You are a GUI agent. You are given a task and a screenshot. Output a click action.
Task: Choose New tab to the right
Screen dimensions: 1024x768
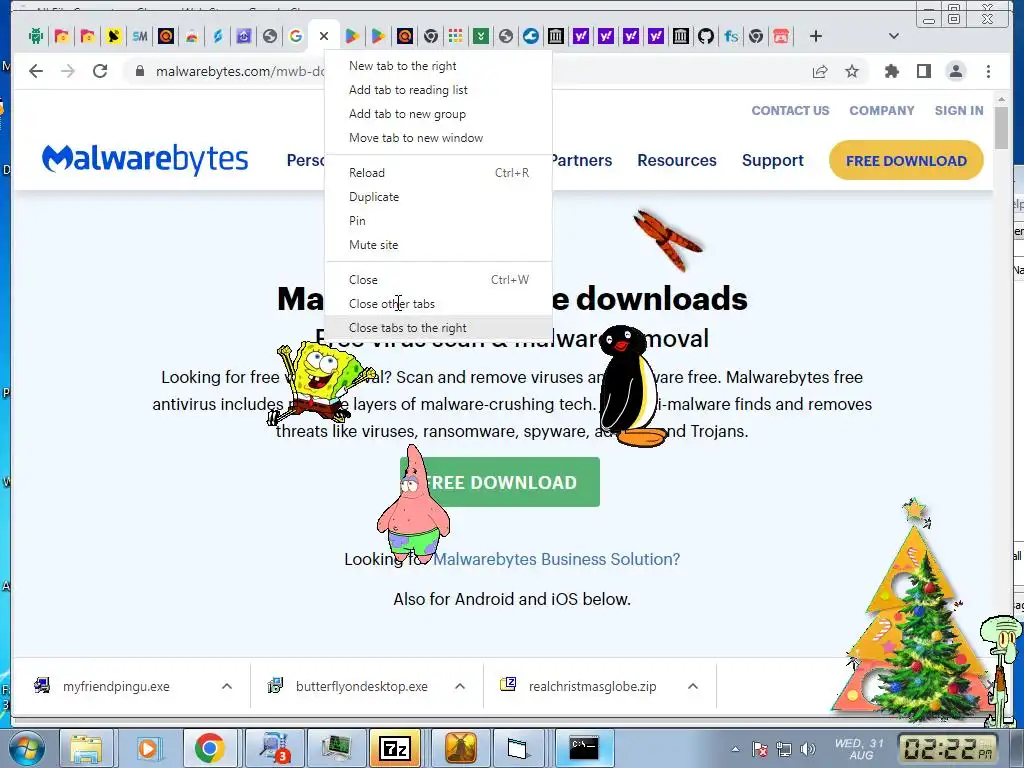tap(438, 66)
